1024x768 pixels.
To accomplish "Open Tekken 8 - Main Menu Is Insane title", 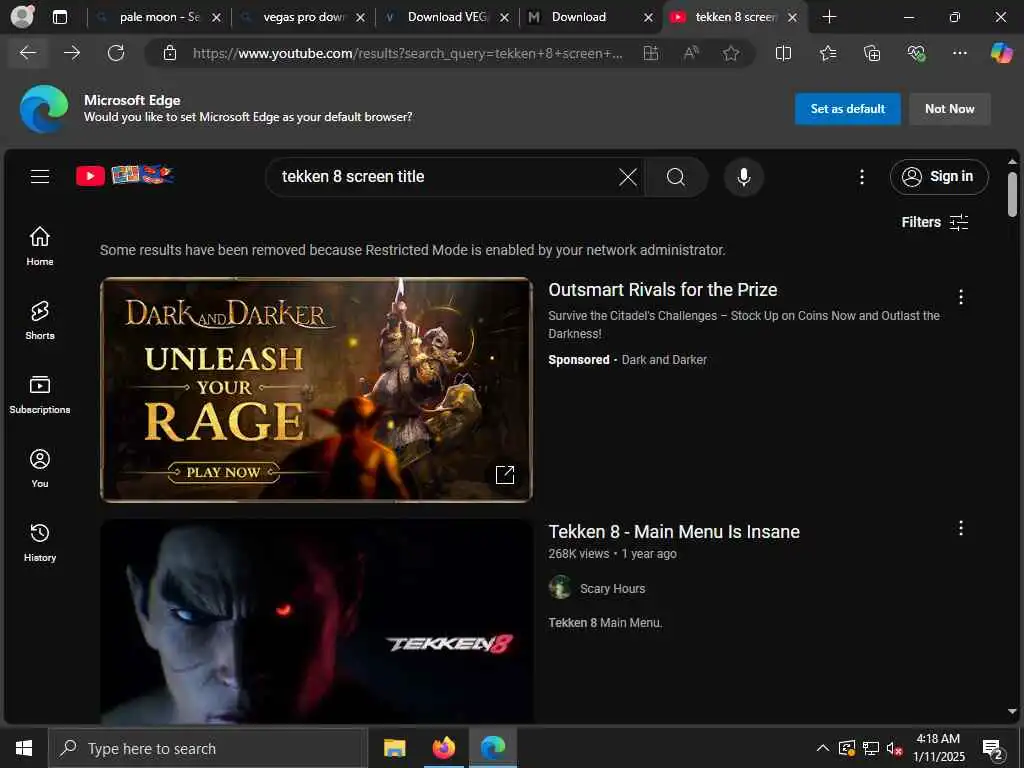I will point(674,532).
